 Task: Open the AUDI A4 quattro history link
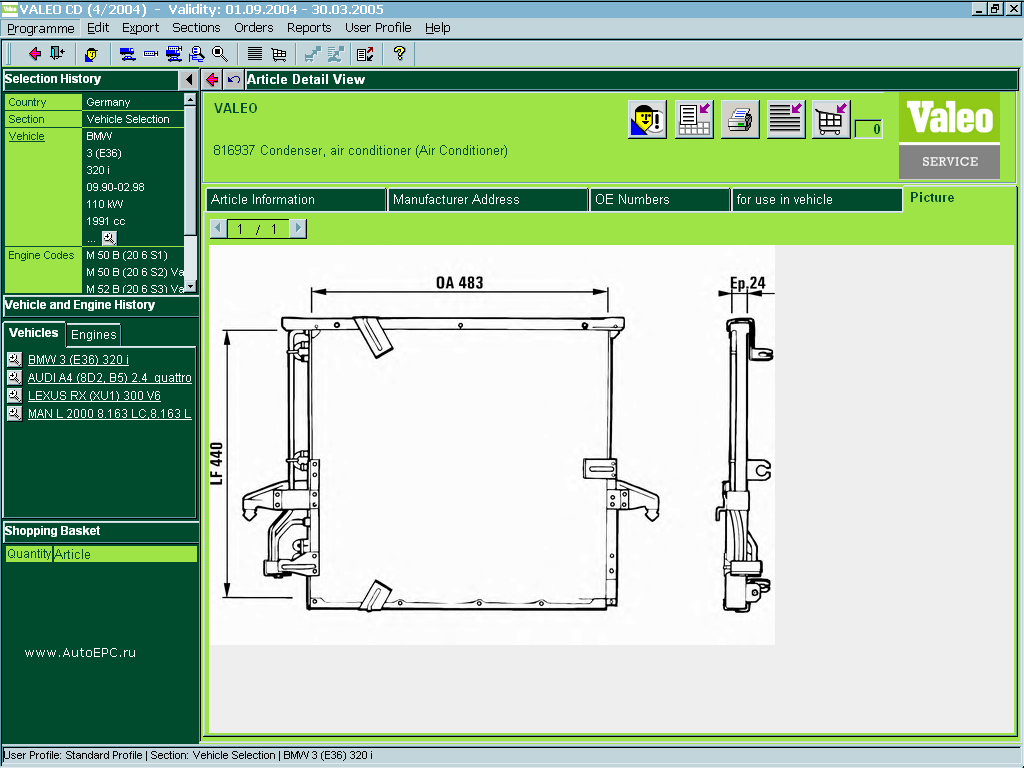(107, 377)
